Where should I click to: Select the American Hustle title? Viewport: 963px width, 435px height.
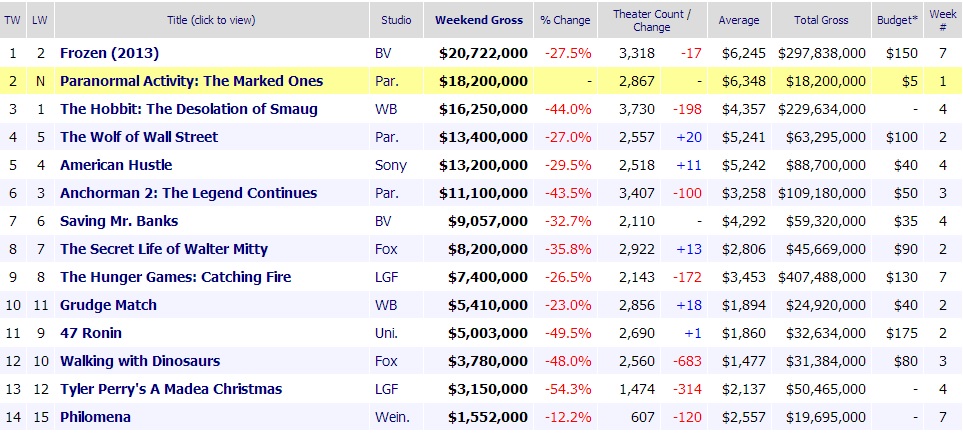click(x=116, y=165)
